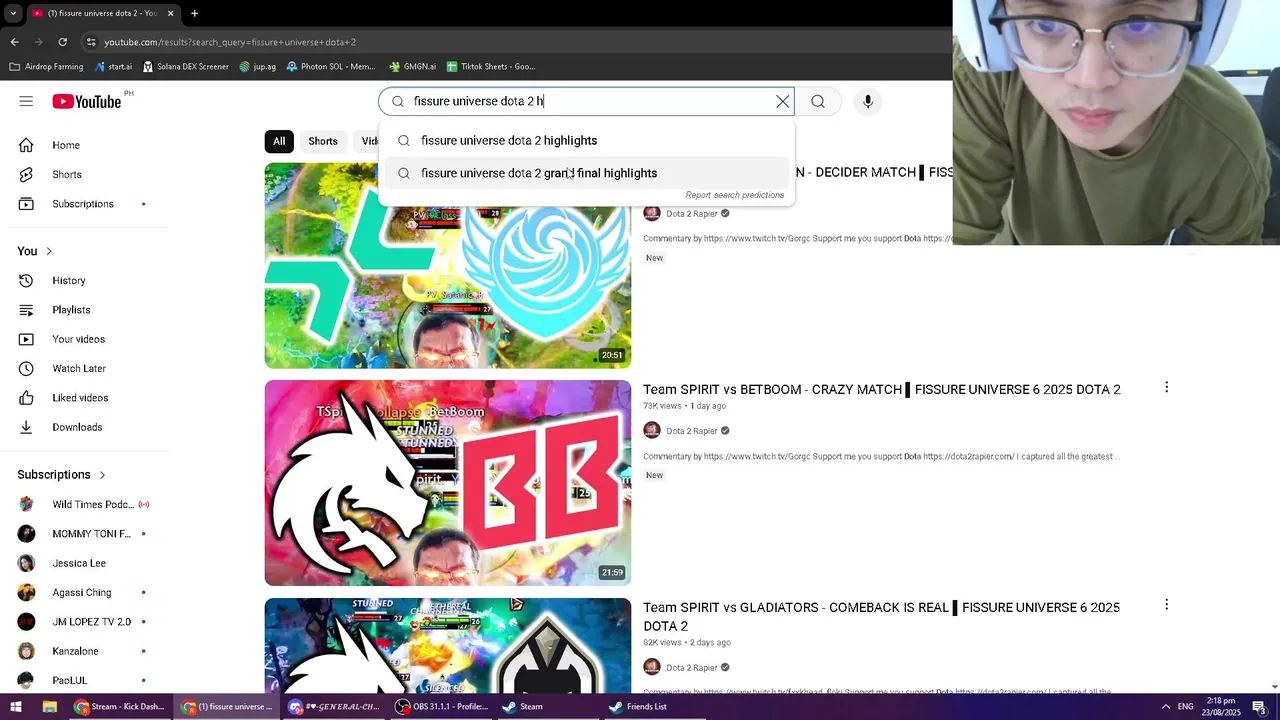The width and height of the screenshot is (1280, 720).
Task: Click Dota 2 Rapier channel under BETBOOM video
Action: pos(692,431)
